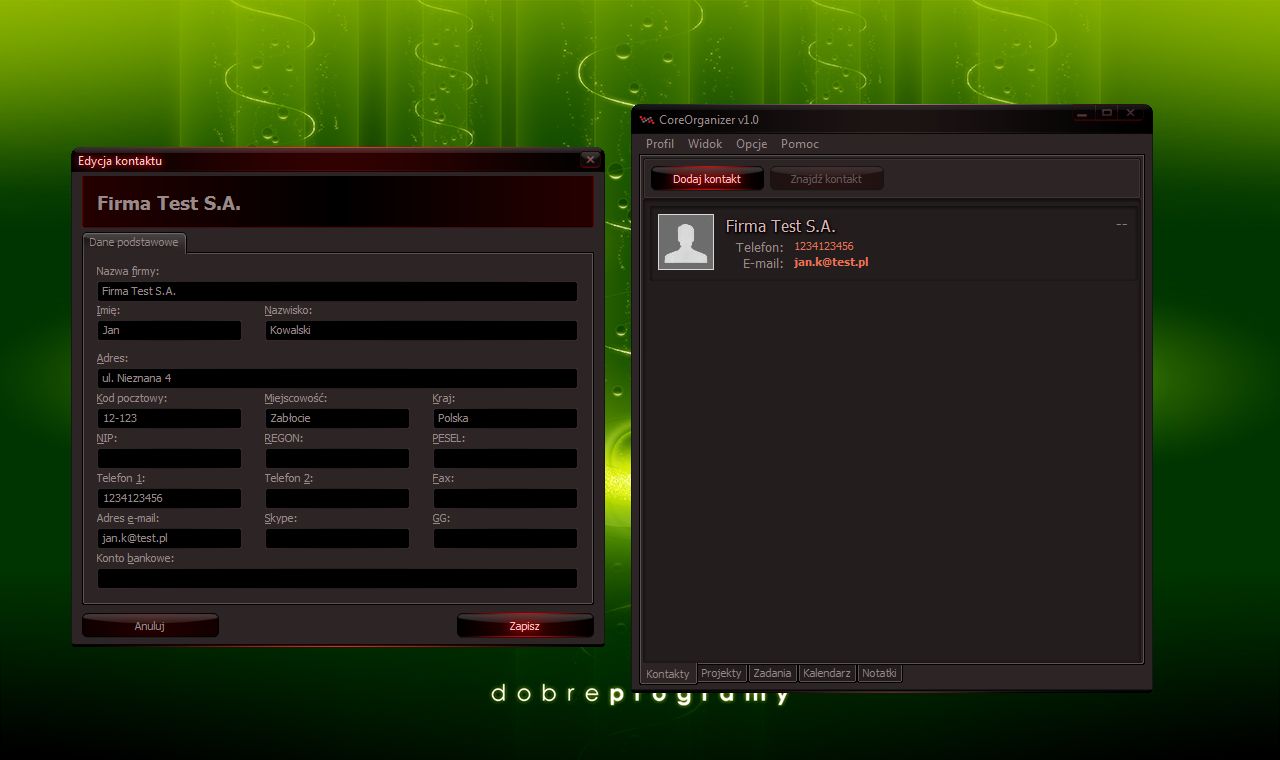Click the Adres e-mail field
Image resolution: width=1280 pixels, height=760 pixels.
pos(169,538)
